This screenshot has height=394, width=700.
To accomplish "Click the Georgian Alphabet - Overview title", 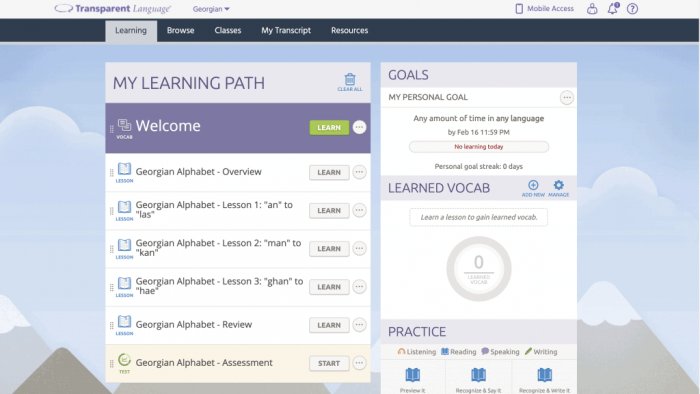I will coord(199,172).
